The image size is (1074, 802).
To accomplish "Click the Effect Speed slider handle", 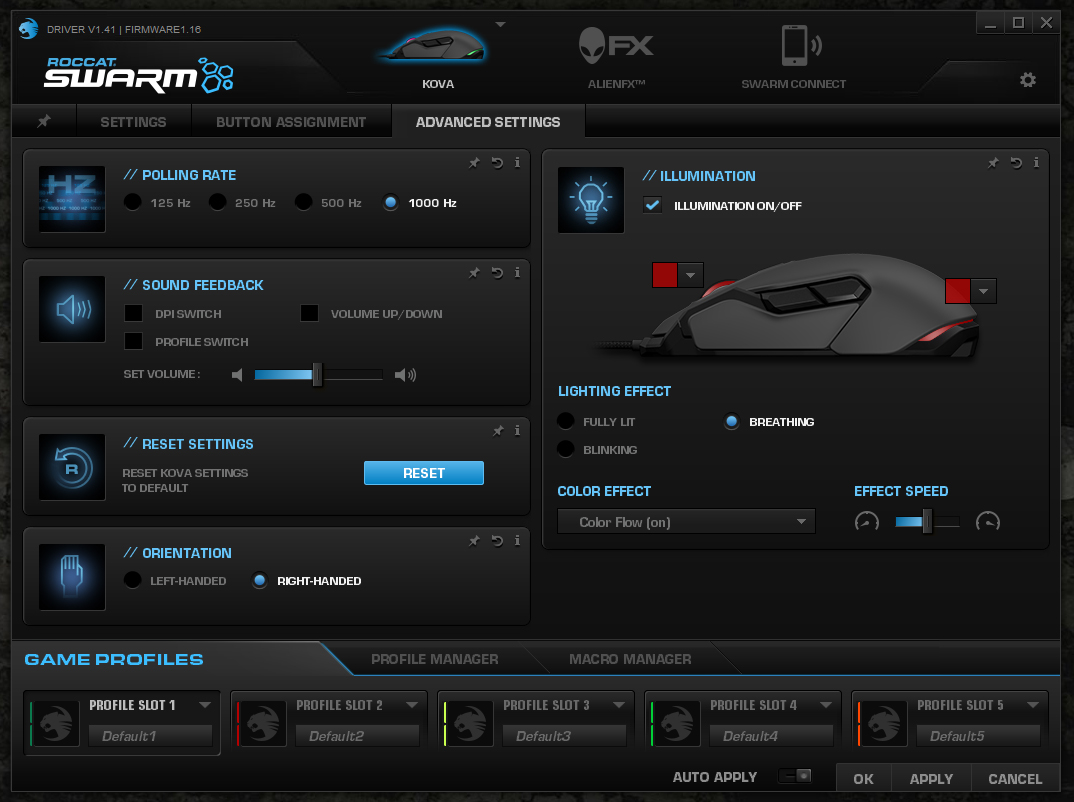I will point(927,522).
